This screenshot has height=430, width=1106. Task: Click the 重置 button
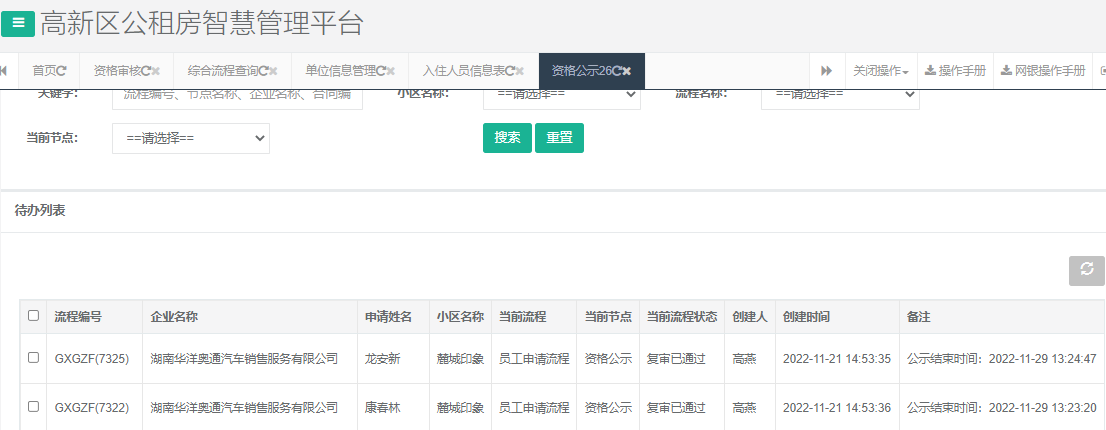(x=559, y=138)
